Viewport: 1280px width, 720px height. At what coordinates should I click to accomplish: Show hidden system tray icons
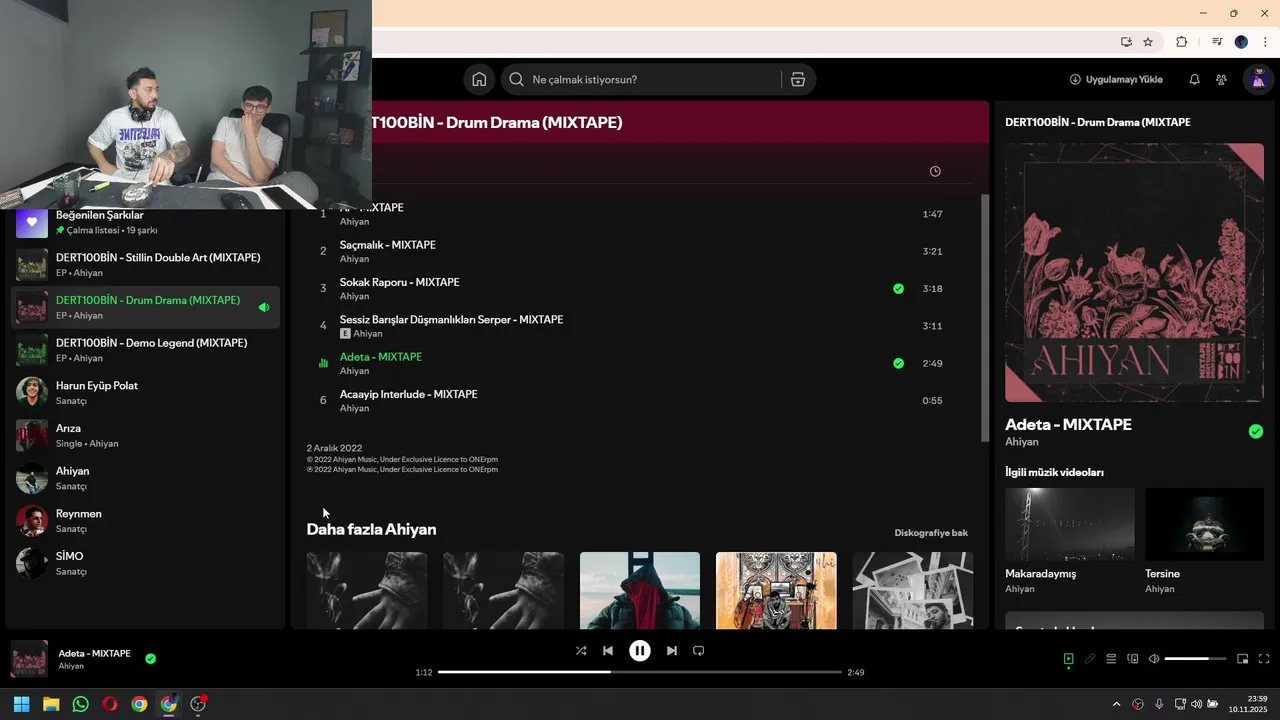[x=1117, y=704]
